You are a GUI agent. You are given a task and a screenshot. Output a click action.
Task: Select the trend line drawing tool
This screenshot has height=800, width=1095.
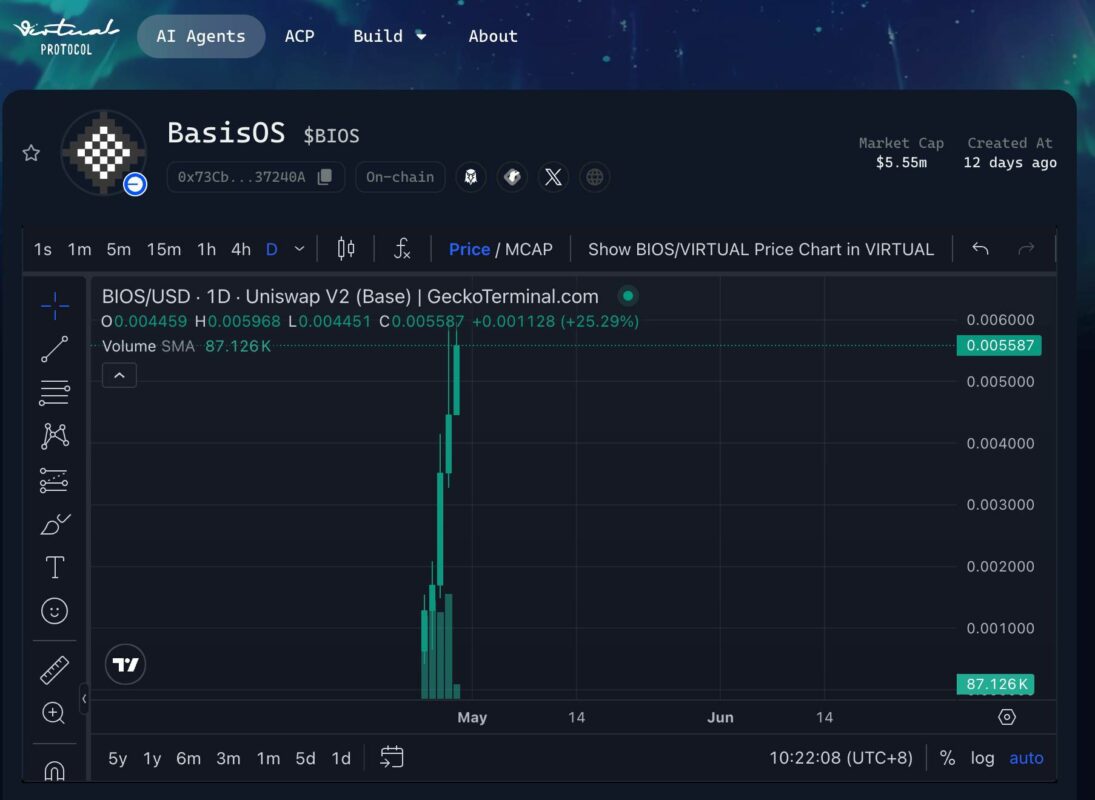(x=54, y=349)
